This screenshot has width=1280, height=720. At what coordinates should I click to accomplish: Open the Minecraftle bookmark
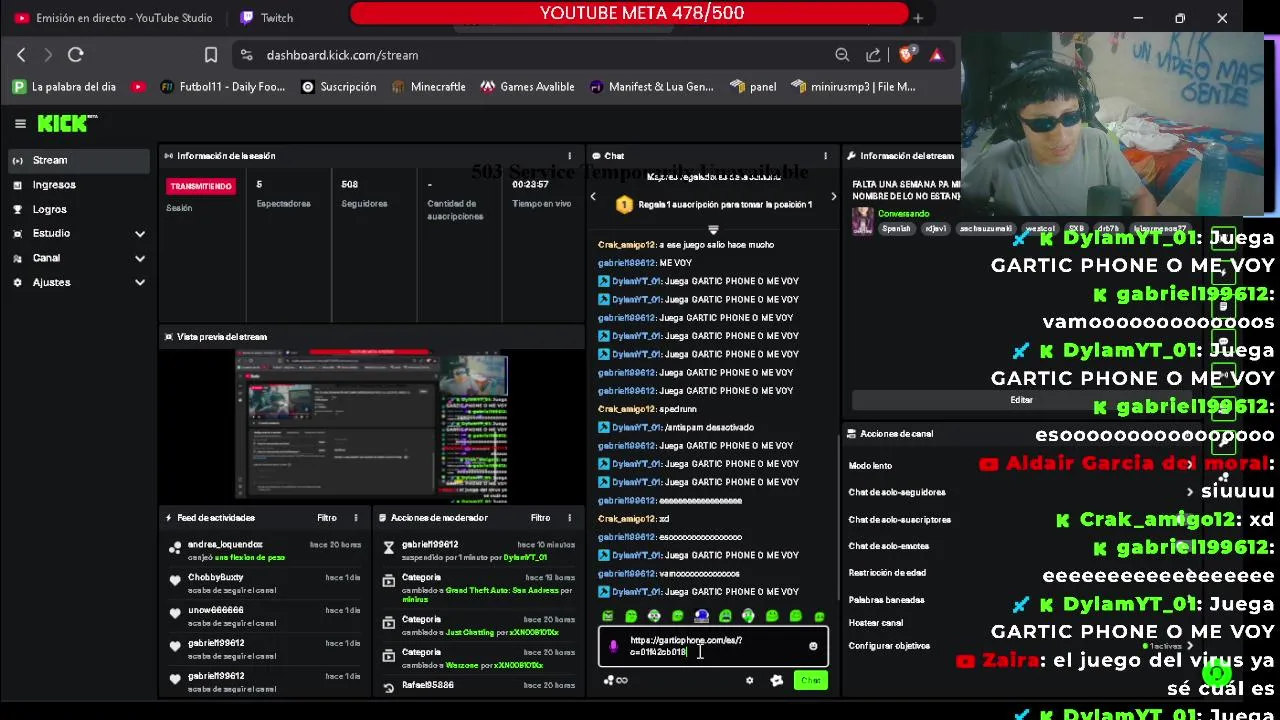click(x=427, y=87)
